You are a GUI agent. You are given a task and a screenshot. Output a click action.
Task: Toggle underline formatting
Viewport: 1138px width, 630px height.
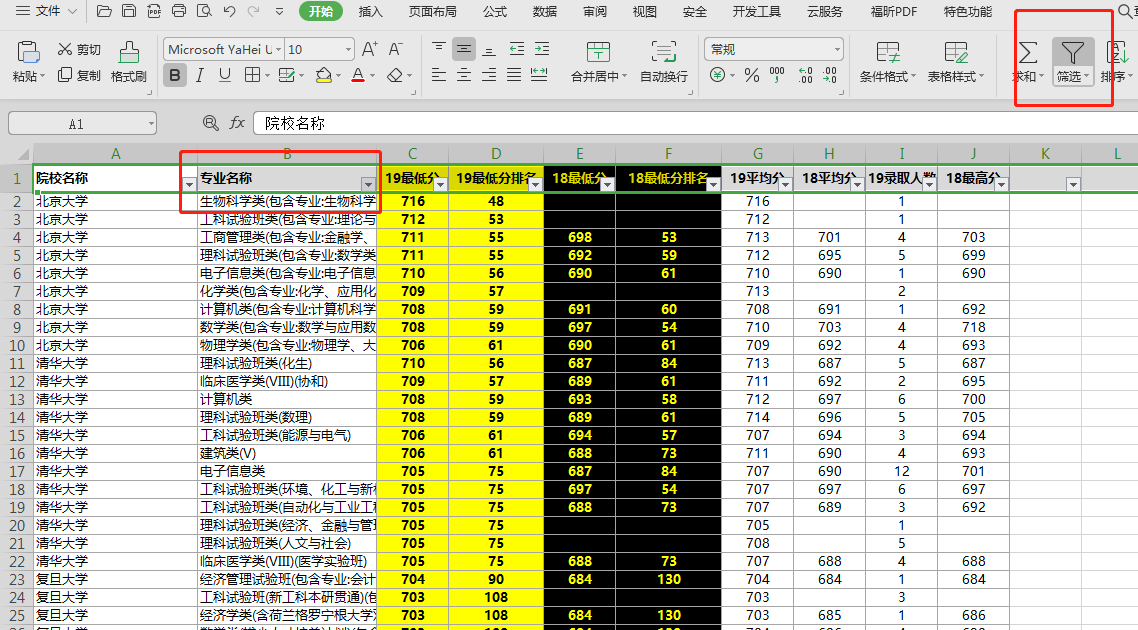pos(223,74)
